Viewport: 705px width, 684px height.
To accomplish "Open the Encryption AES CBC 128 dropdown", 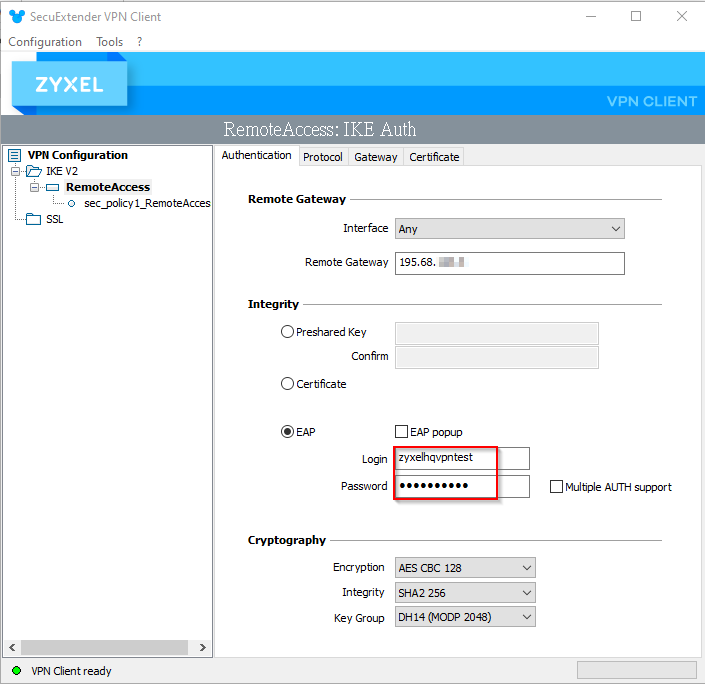I will coord(465,568).
